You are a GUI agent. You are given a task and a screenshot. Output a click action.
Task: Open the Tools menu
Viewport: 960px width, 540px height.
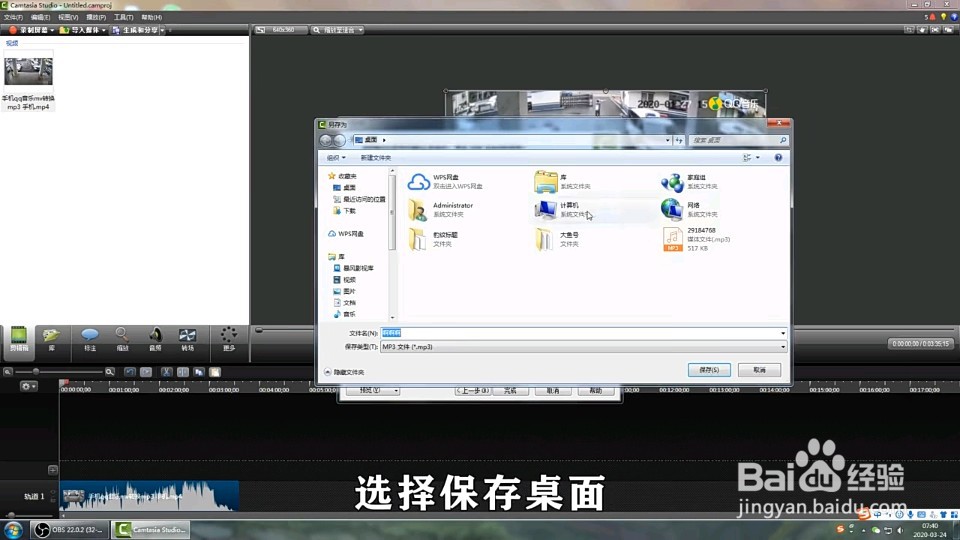coord(124,17)
